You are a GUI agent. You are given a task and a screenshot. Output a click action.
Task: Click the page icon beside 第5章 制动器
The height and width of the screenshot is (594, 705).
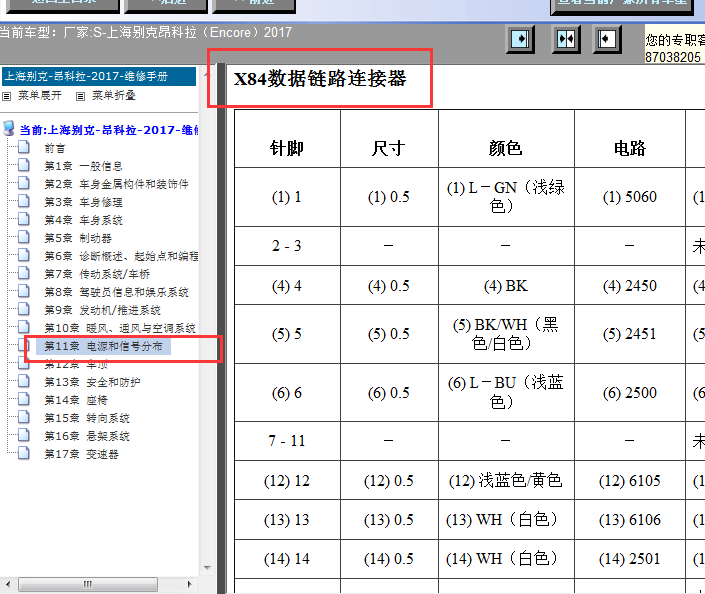click(x=23, y=237)
